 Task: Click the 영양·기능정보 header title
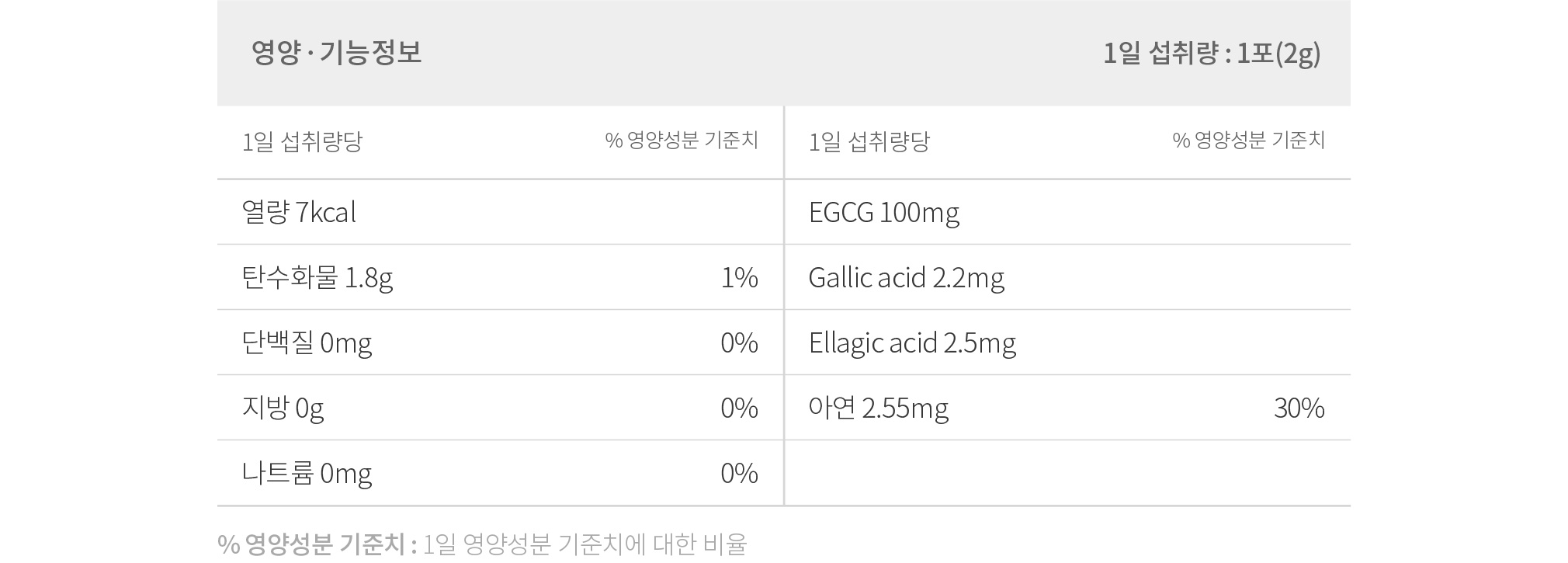click(336, 53)
